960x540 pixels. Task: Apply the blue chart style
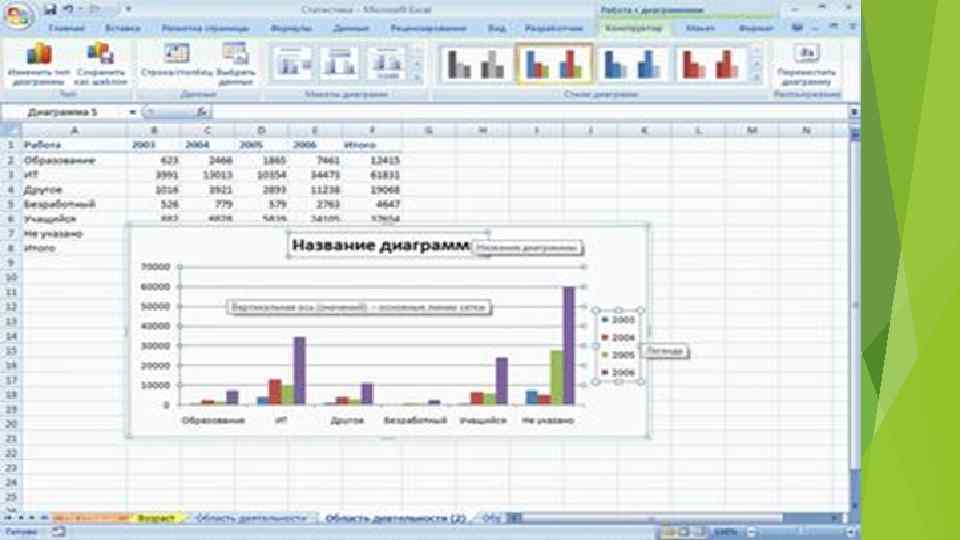pos(633,64)
